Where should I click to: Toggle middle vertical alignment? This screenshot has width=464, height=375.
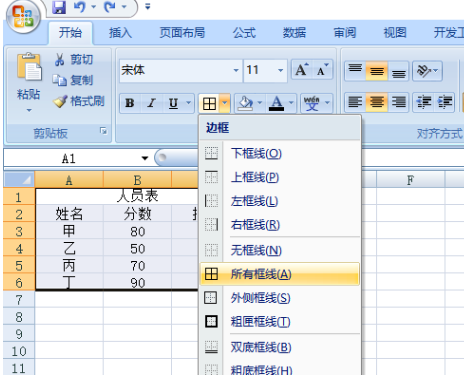coord(377,70)
